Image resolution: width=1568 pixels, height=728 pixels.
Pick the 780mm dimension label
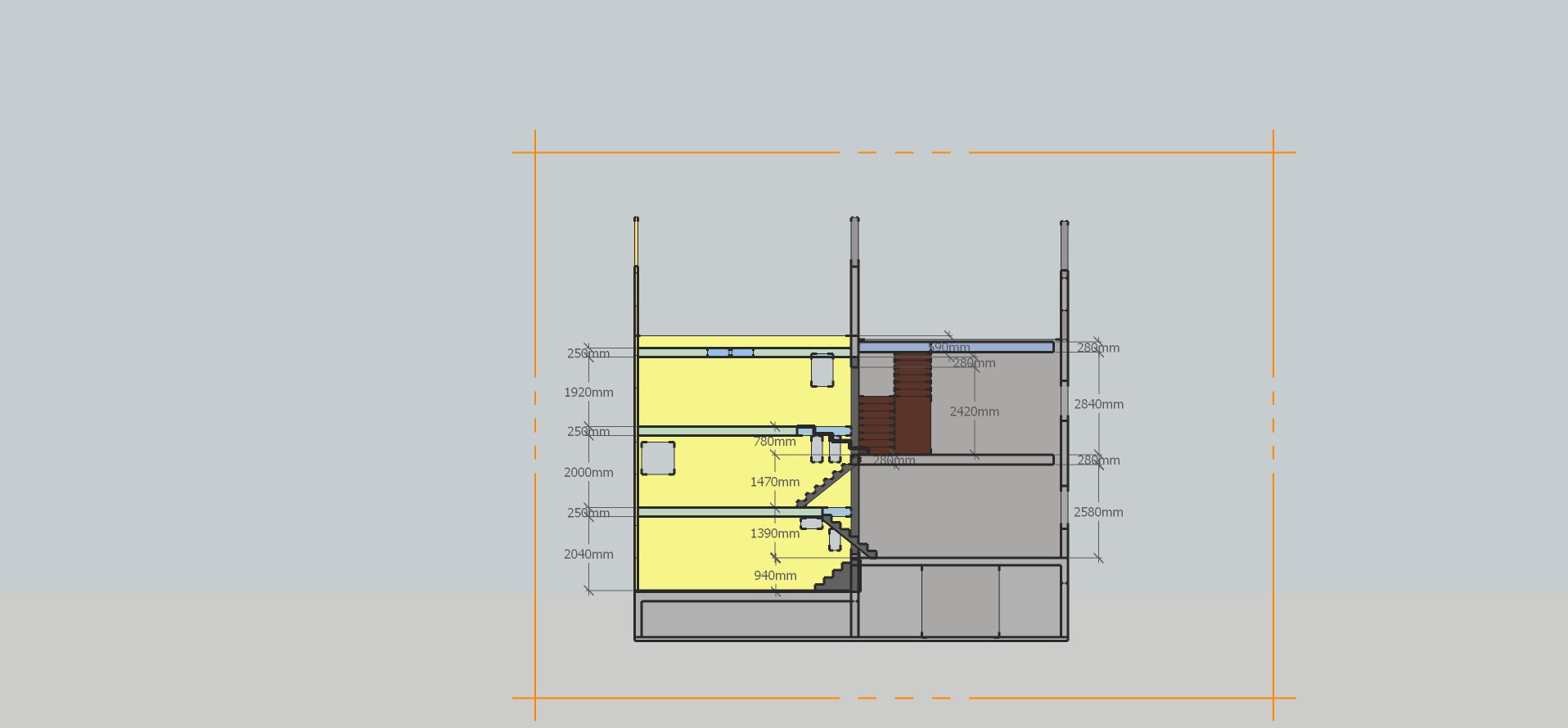774,442
